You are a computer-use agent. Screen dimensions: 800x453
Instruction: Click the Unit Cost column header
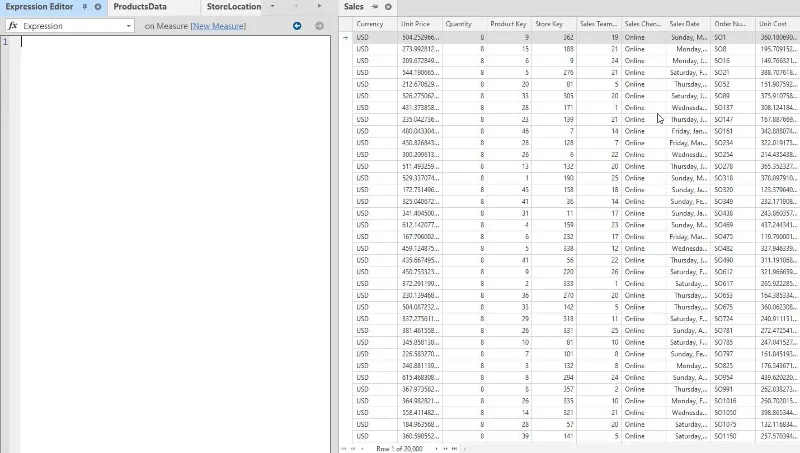778,24
